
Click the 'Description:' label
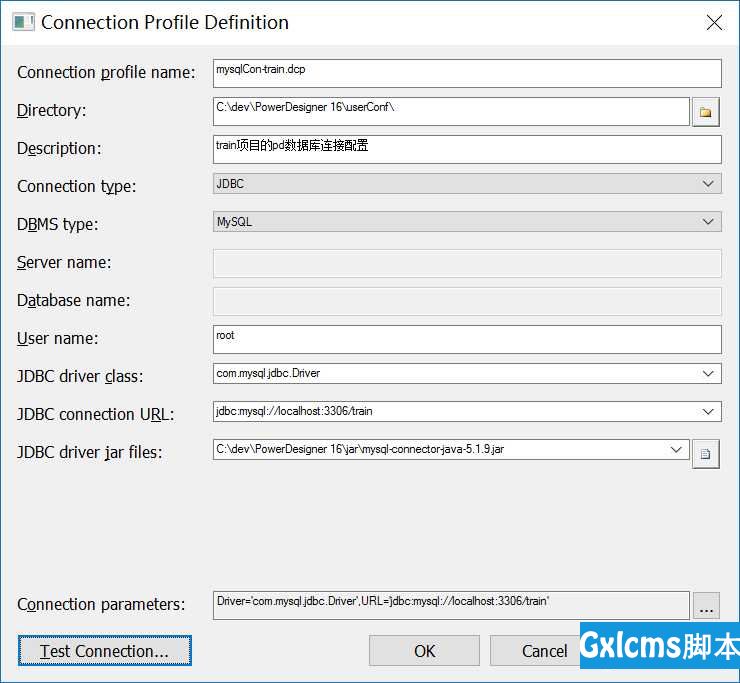[59, 149]
